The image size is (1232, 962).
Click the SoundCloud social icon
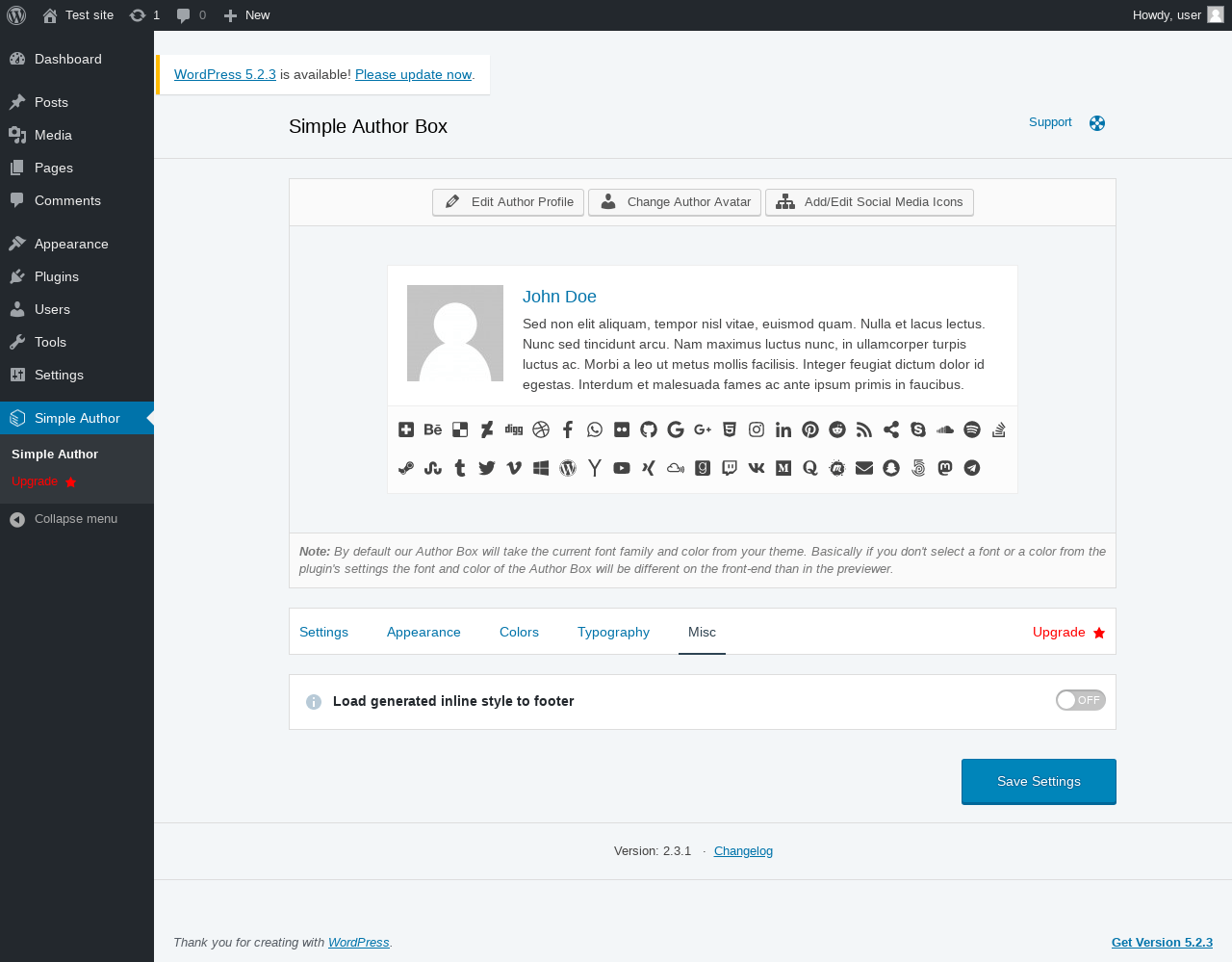[945, 429]
